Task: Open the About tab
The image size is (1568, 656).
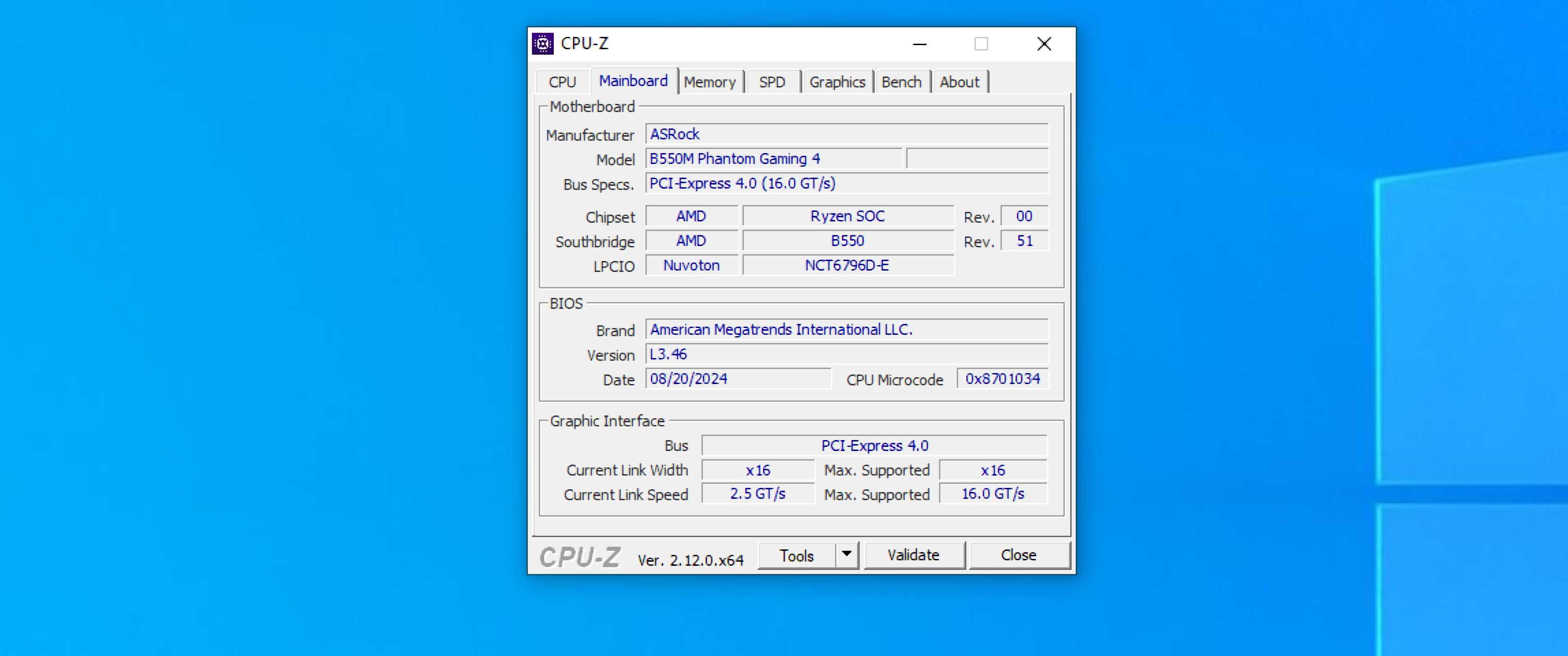Action: pos(959,82)
